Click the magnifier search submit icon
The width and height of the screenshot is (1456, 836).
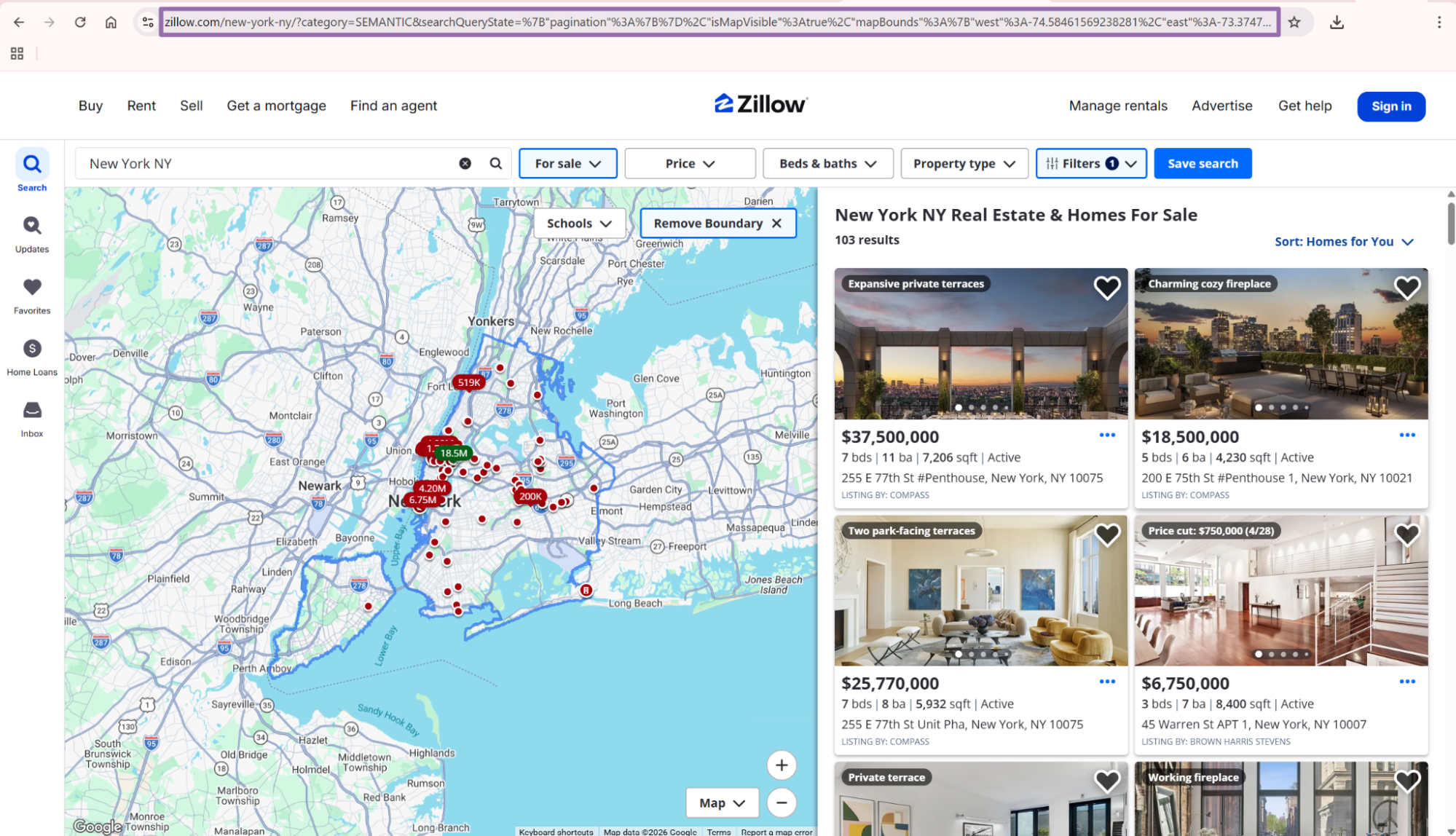point(495,164)
